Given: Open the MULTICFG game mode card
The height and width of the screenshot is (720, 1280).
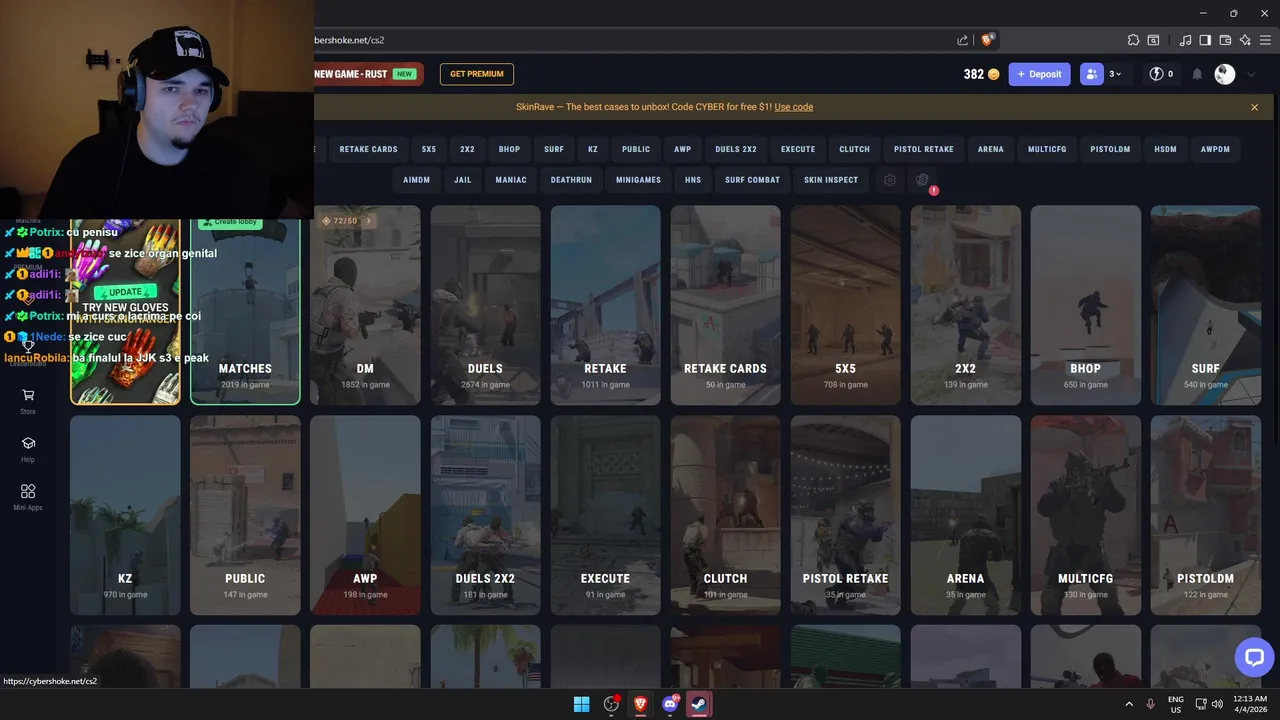Looking at the screenshot, I should 1085,515.
